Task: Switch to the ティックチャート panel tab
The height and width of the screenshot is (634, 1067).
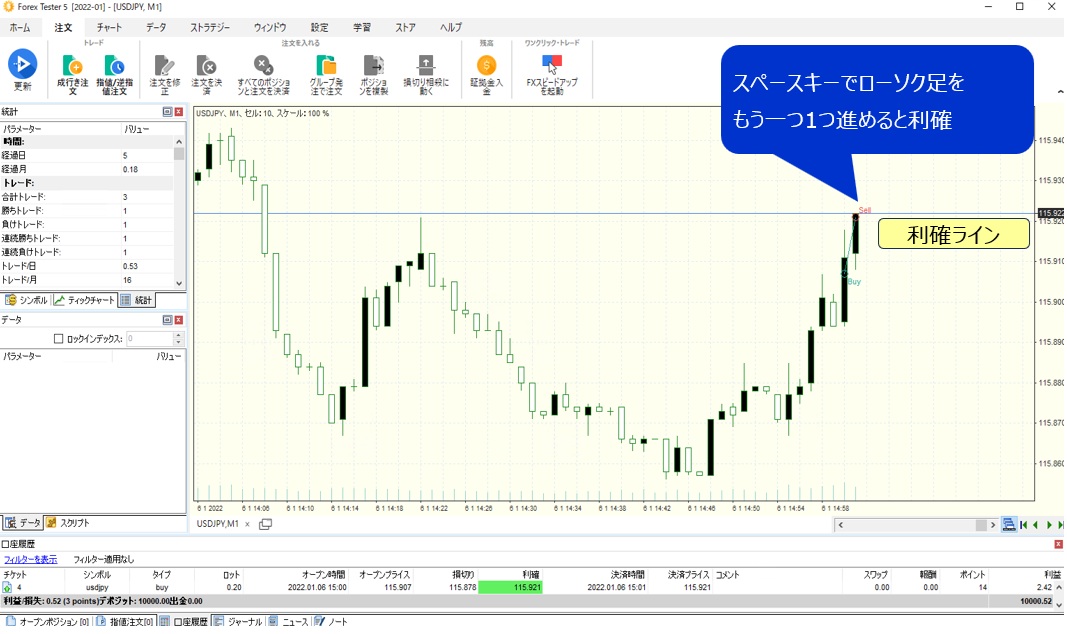Action: pyautogui.click(x=84, y=300)
